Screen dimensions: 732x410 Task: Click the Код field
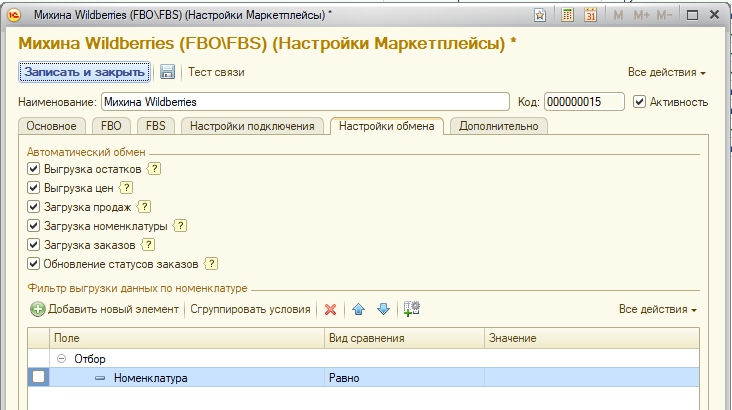pos(584,102)
